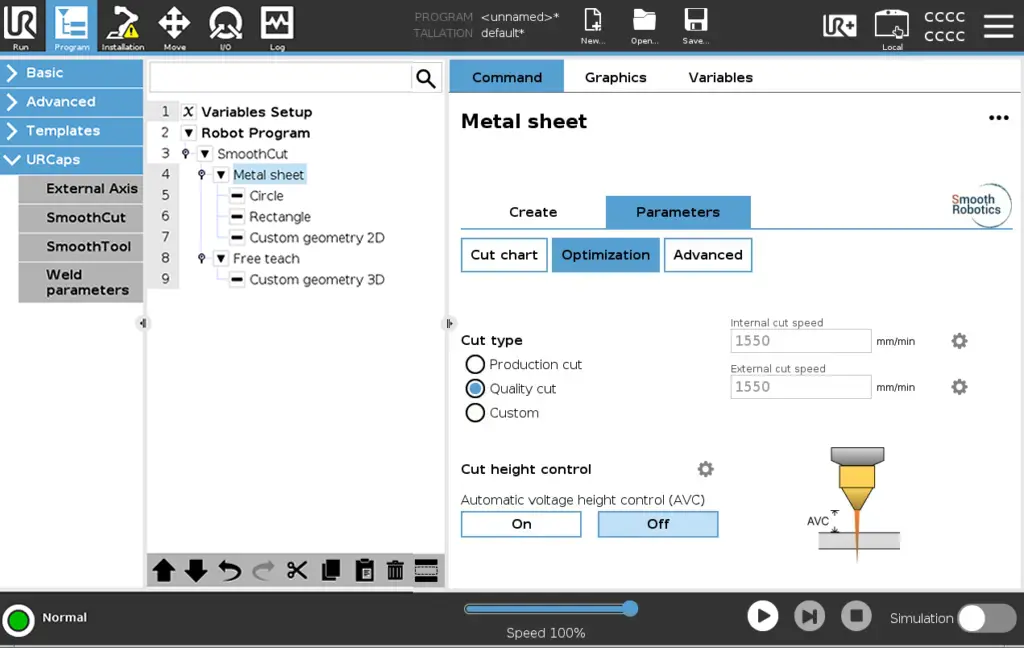Image resolution: width=1024 pixels, height=648 pixels.
Task: Paste node with clipboard icon
Action: [364, 570]
